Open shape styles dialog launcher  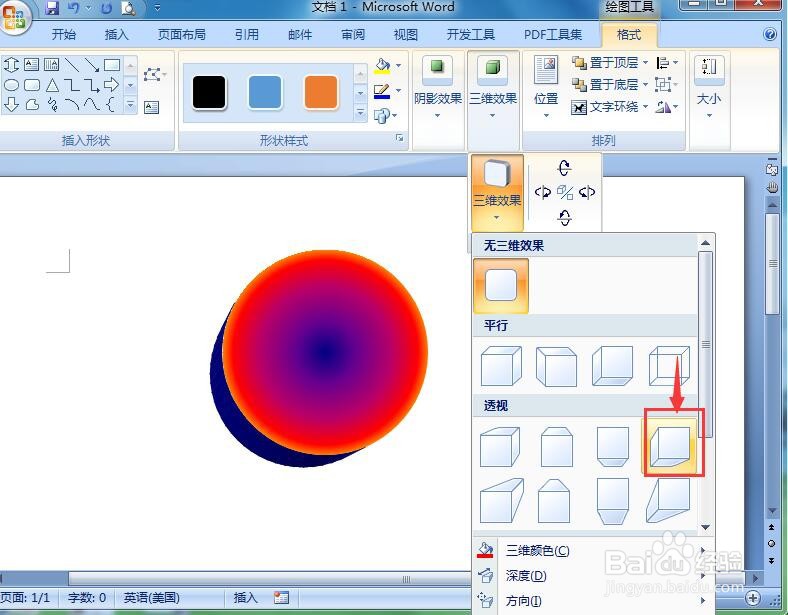coord(400,137)
